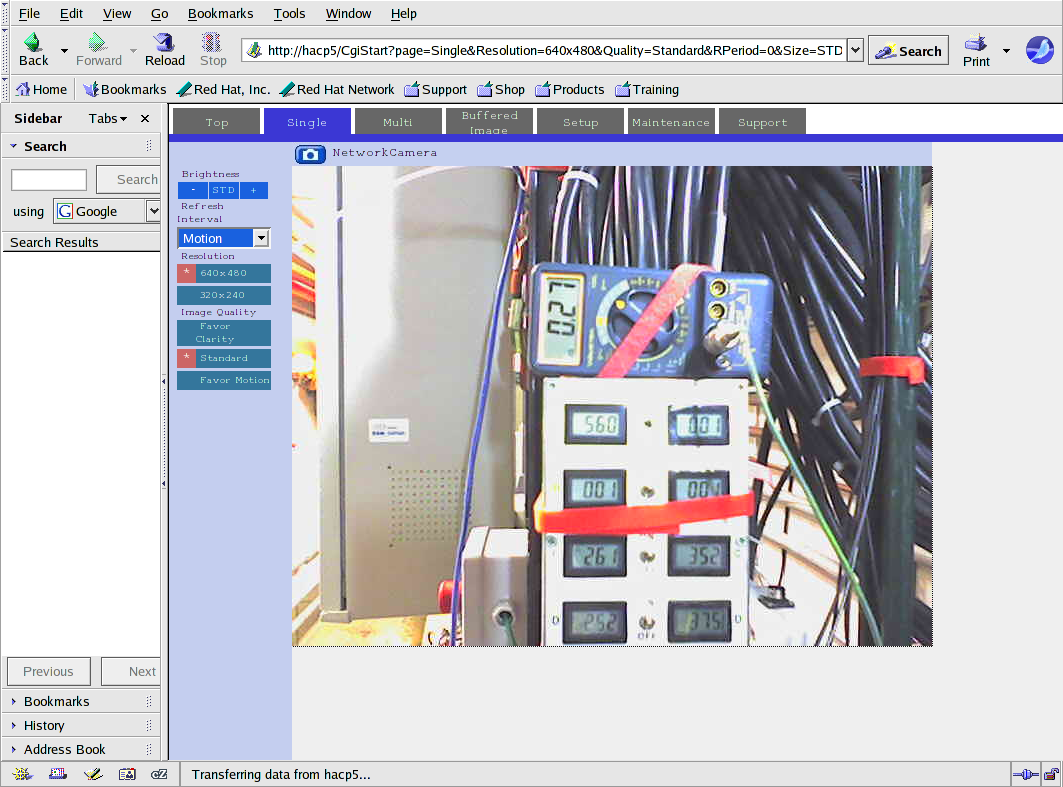Increase brightness with plus button
Image resolution: width=1063 pixels, height=787 pixels.
tap(254, 190)
